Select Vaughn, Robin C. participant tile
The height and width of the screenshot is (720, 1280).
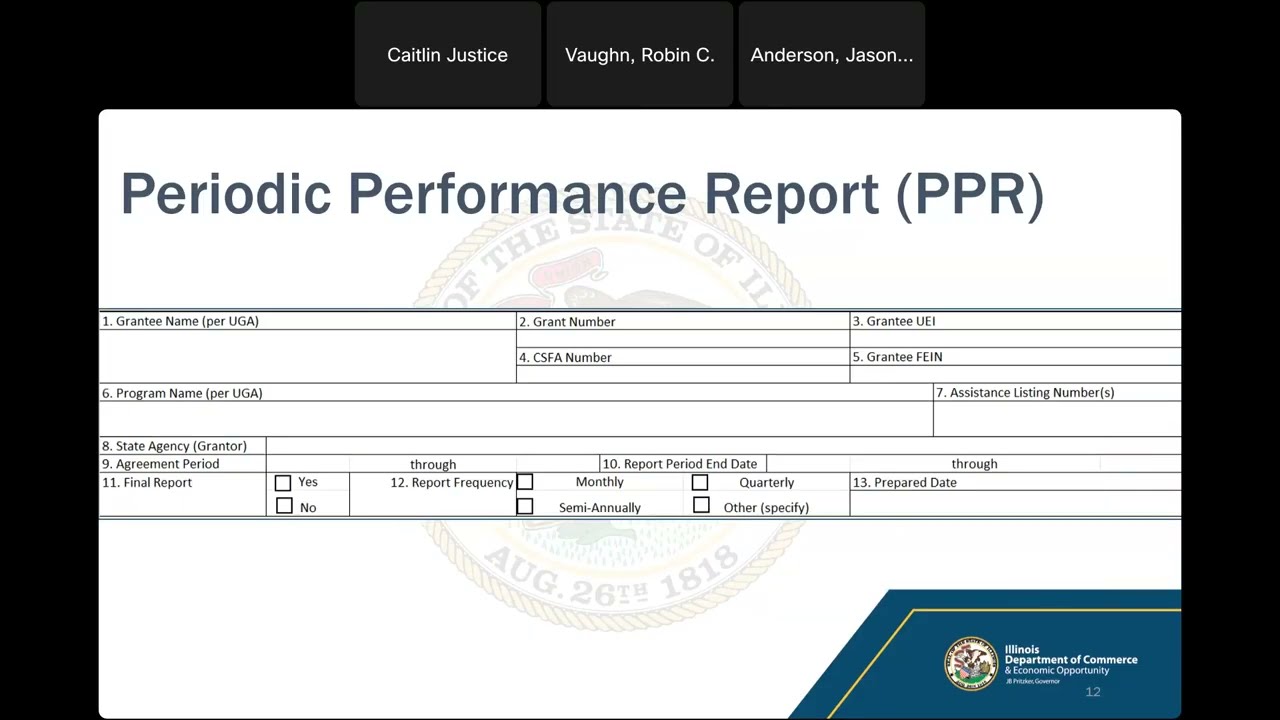[640, 55]
